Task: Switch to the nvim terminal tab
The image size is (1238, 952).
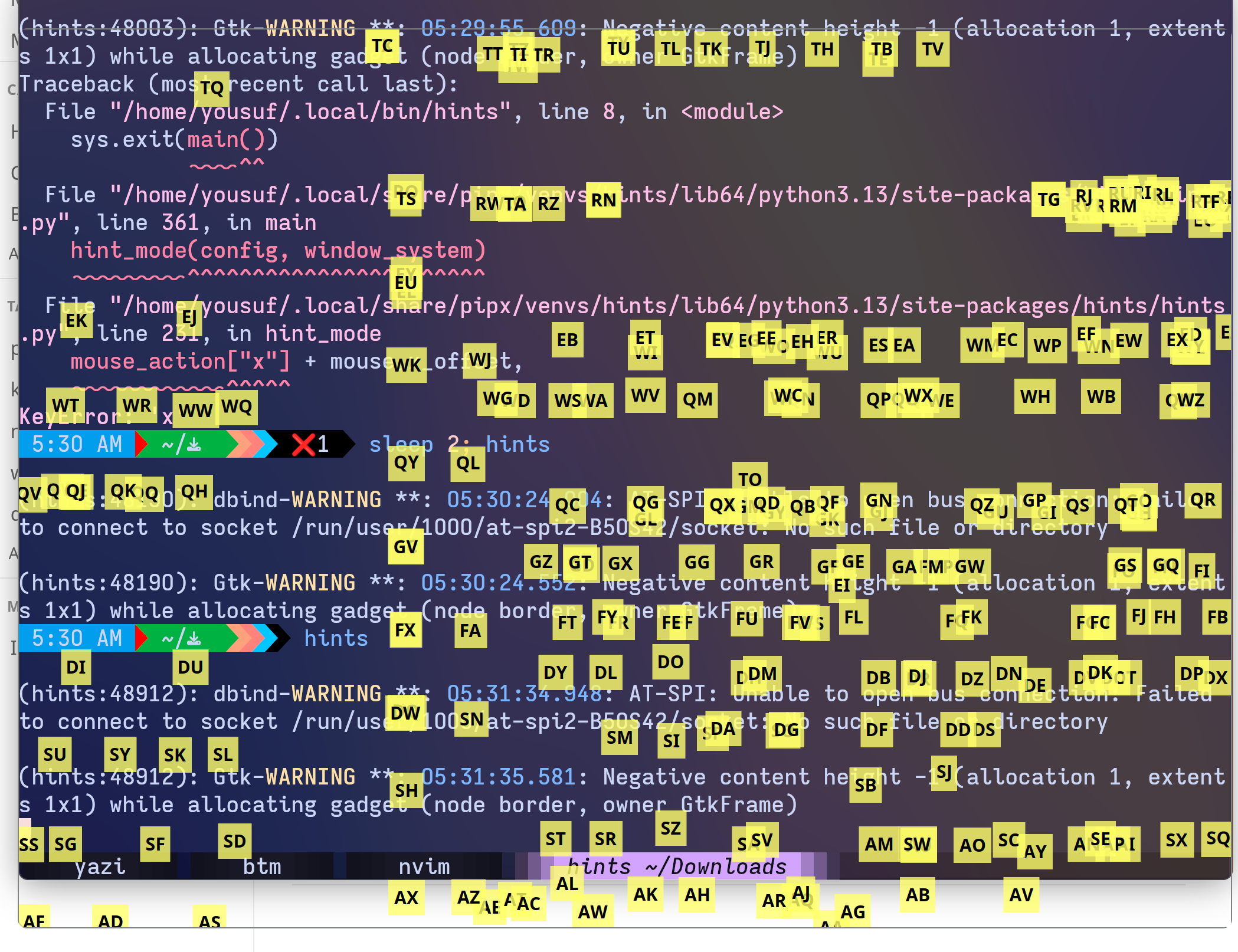Action: pyautogui.click(x=424, y=866)
